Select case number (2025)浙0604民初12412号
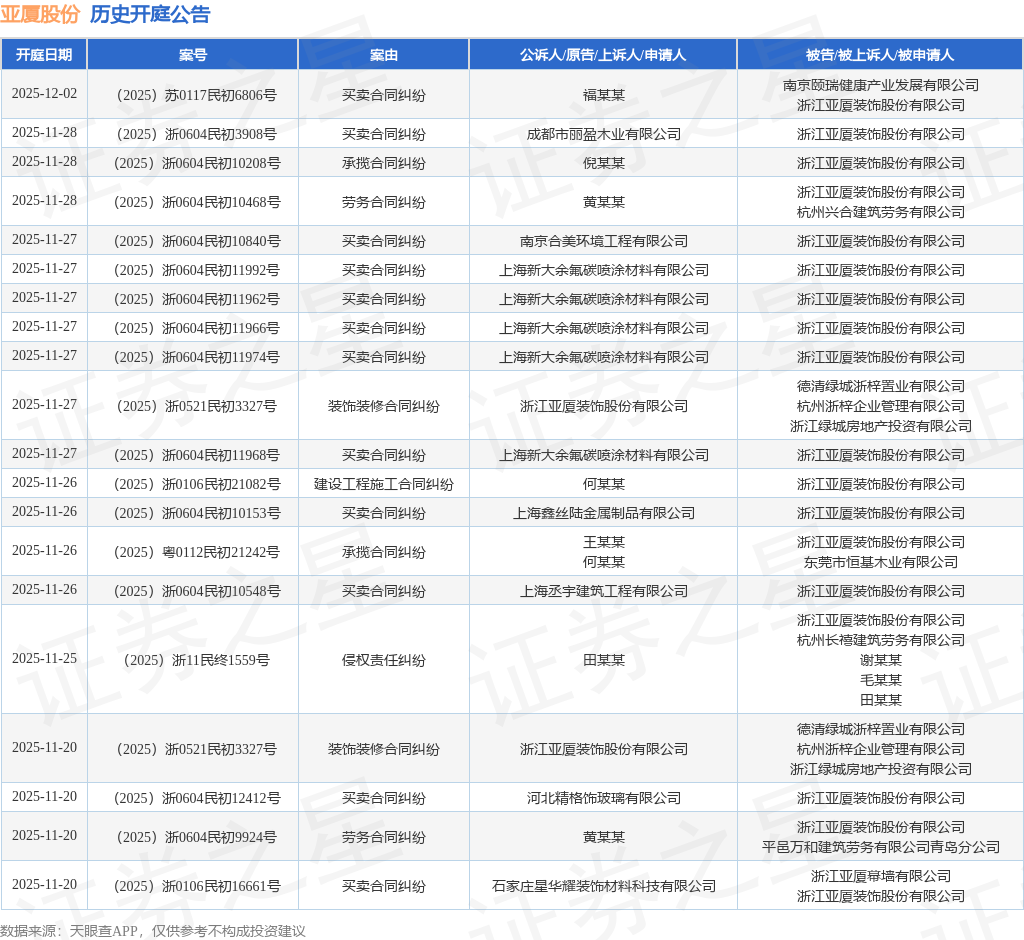The image size is (1024, 940). pyautogui.click(x=197, y=798)
